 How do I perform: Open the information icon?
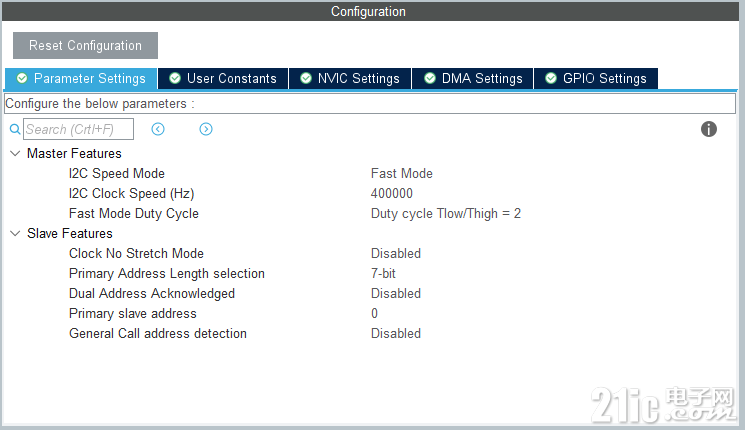(x=708, y=129)
